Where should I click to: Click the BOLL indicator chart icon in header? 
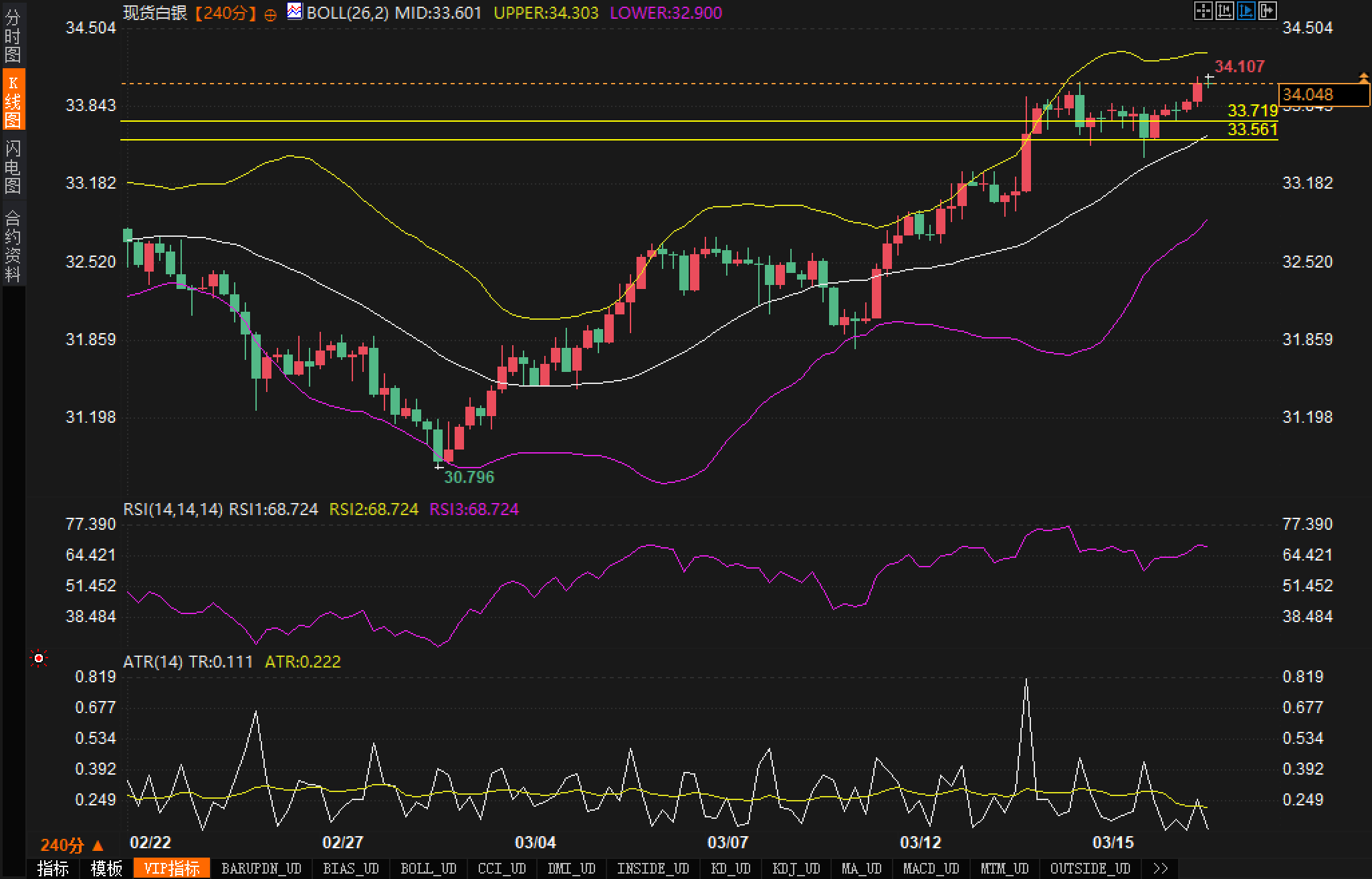coord(294,11)
